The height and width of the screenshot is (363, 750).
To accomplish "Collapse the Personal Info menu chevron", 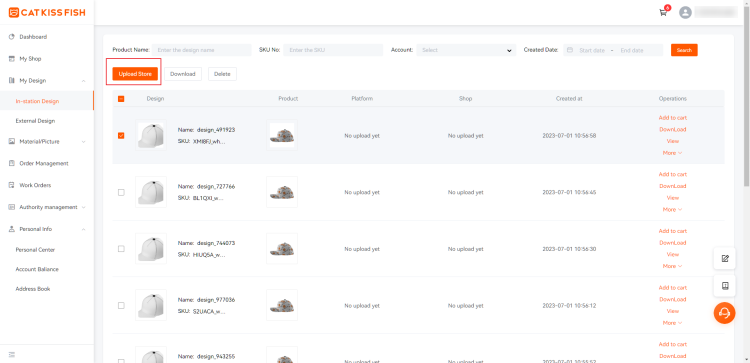I will [x=84, y=230].
